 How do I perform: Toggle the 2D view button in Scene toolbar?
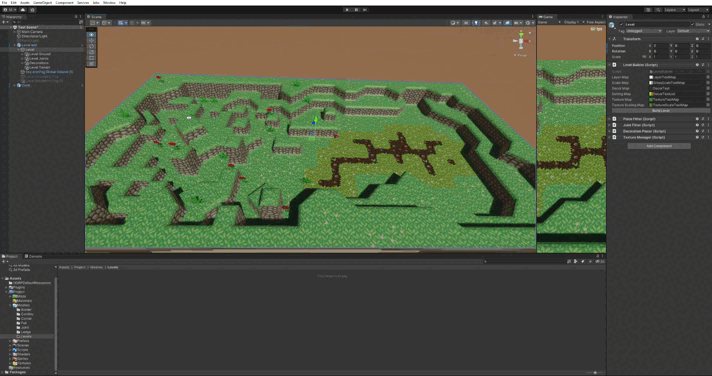(466, 23)
